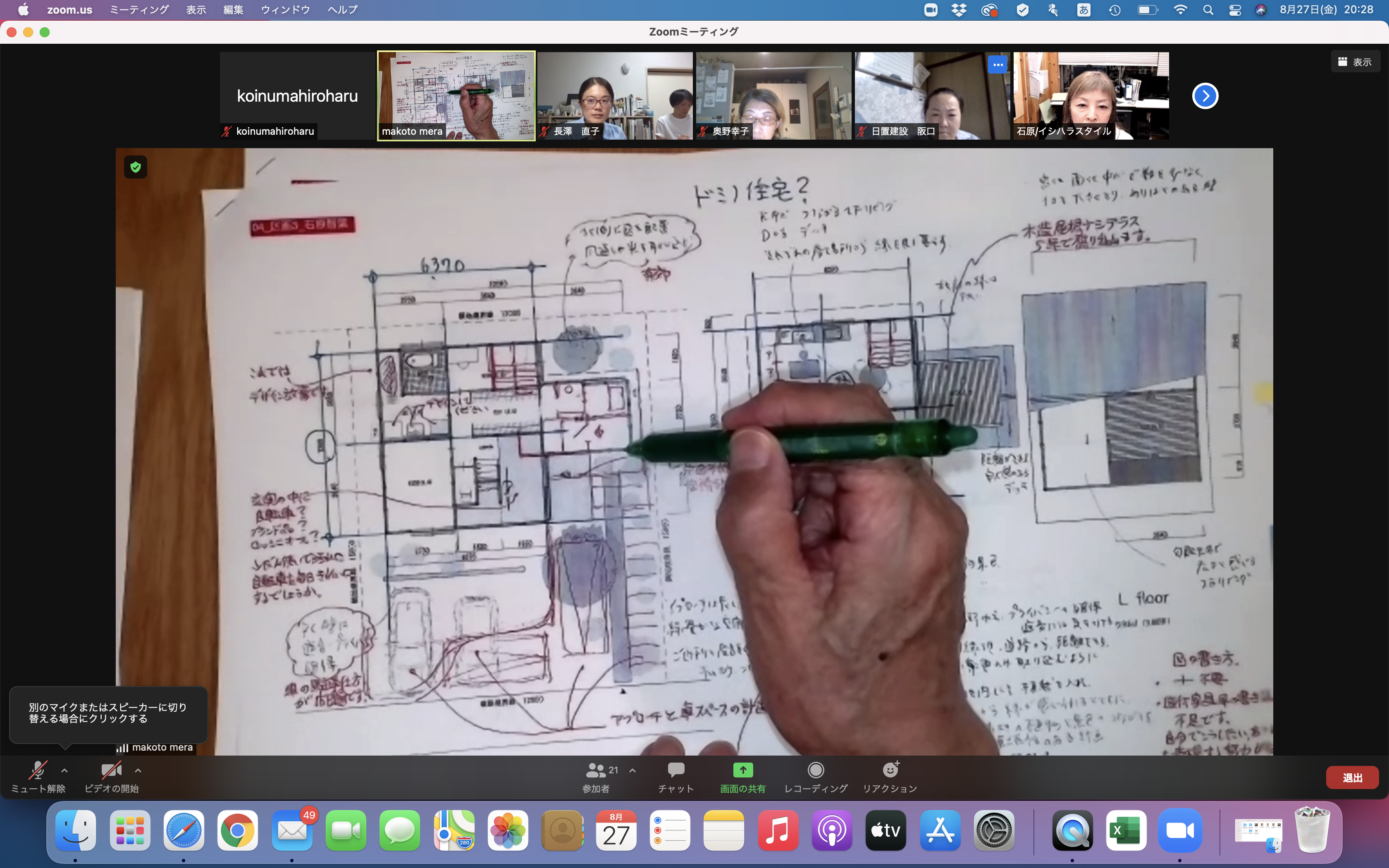
Task: Open Spotlight search icon
Action: click(x=1208, y=10)
